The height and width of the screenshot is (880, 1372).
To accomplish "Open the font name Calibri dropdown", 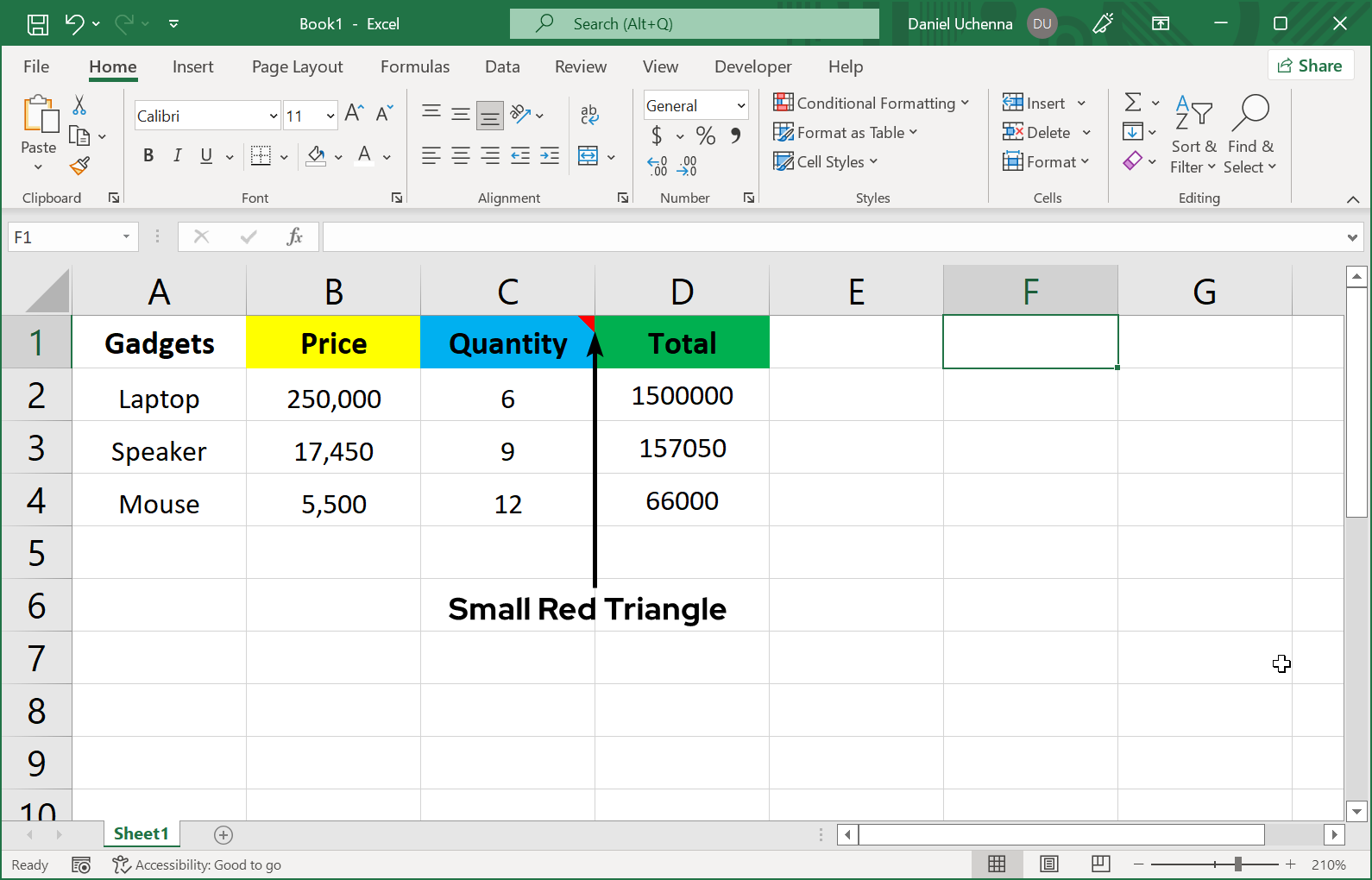I will pos(274,116).
